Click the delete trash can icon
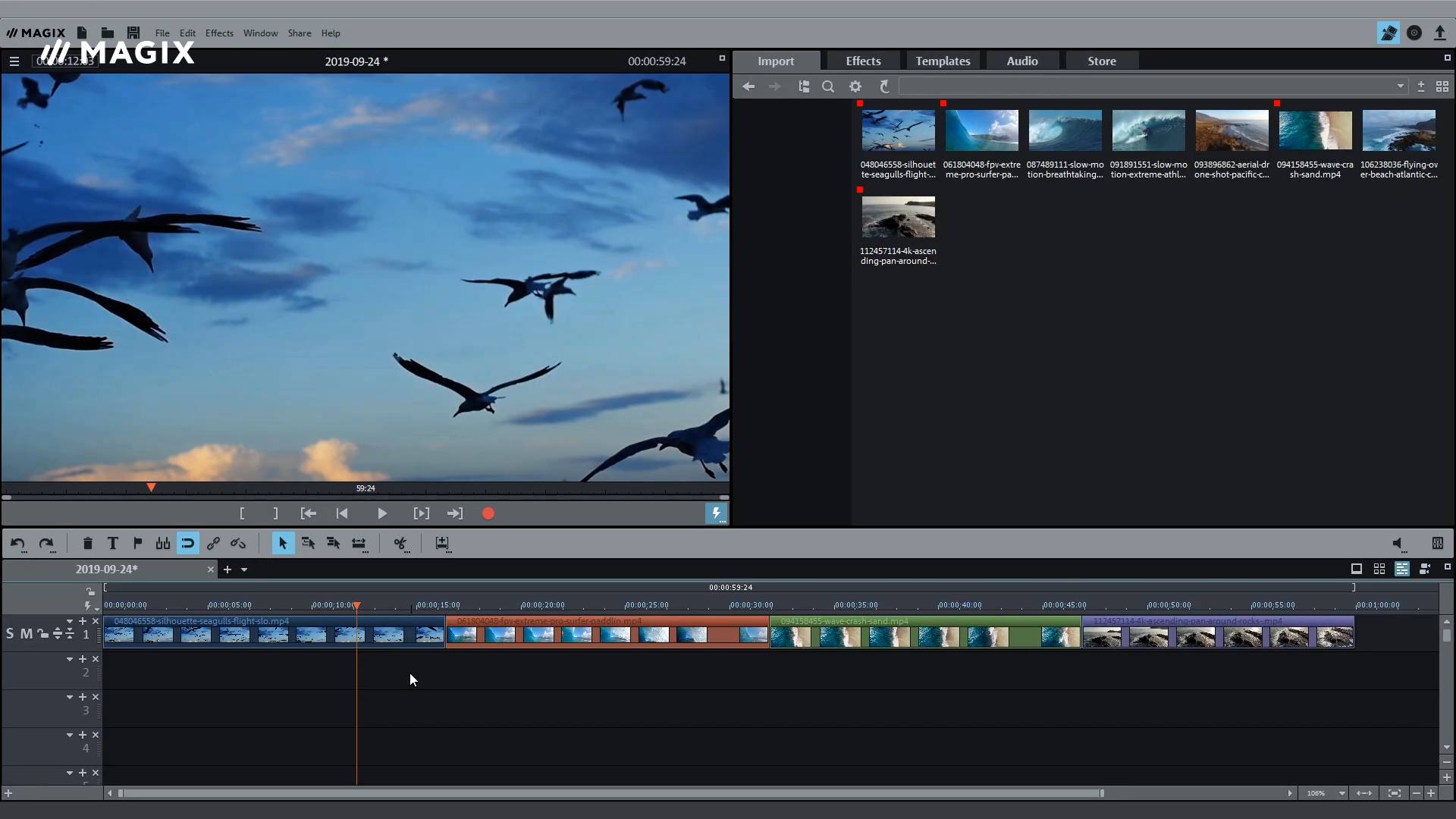 point(87,543)
